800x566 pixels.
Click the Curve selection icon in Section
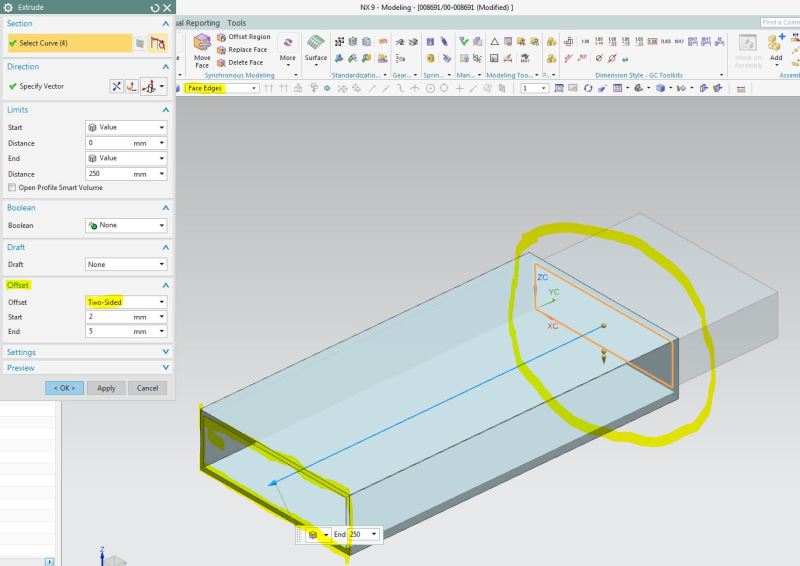(158, 43)
